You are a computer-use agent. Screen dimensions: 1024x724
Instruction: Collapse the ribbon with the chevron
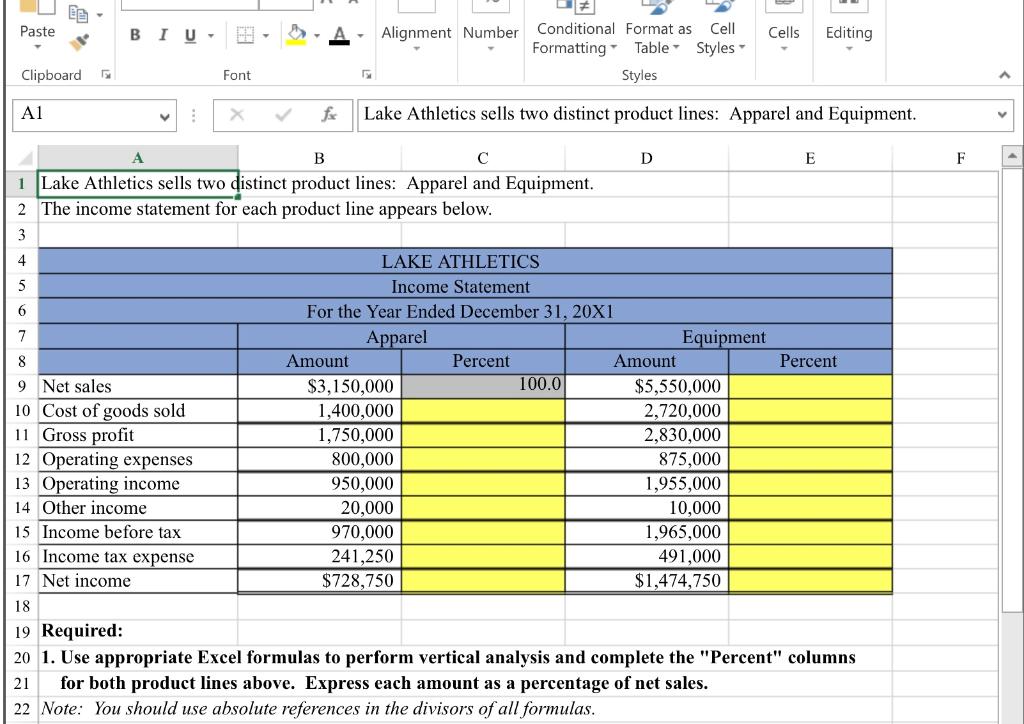pos(1004,75)
